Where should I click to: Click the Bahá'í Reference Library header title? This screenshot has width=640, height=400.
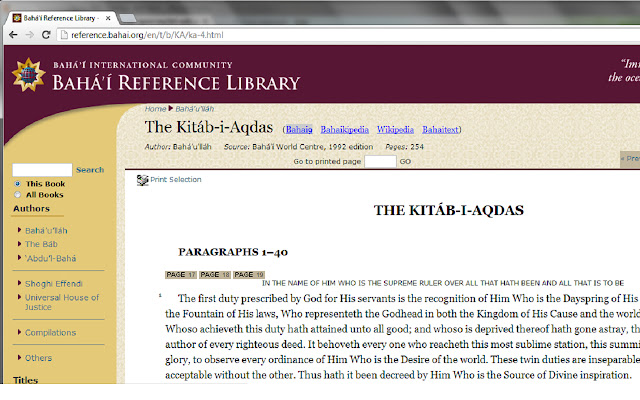176,83
